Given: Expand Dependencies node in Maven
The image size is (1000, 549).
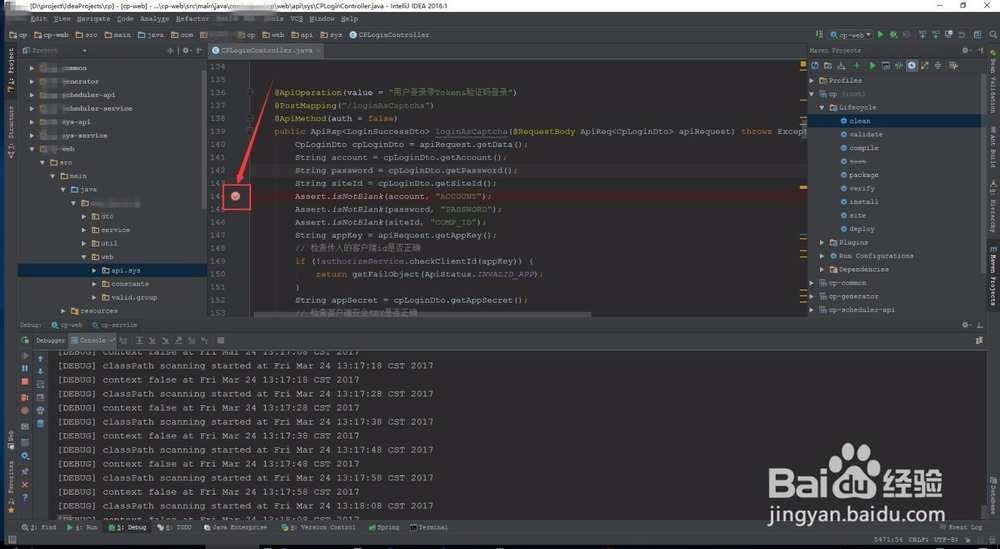Looking at the screenshot, I should (822, 269).
